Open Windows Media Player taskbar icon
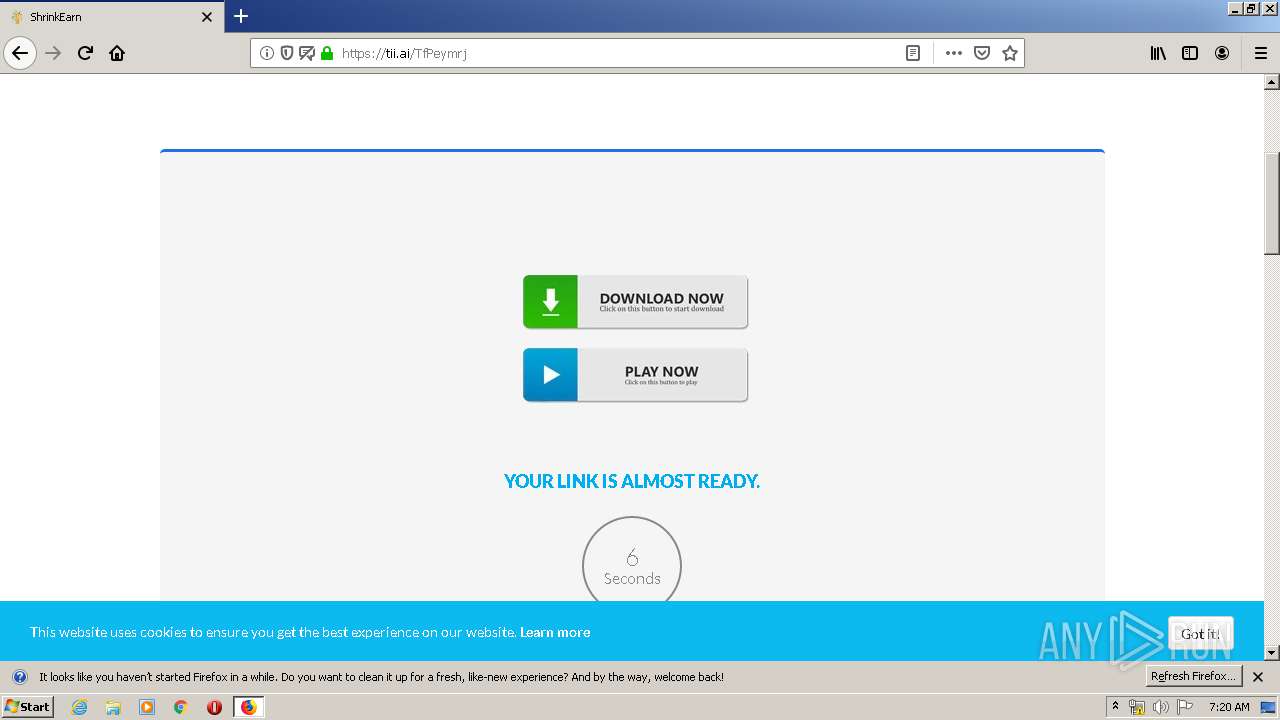This screenshot has height=720, width=1280. pos(147,707)
